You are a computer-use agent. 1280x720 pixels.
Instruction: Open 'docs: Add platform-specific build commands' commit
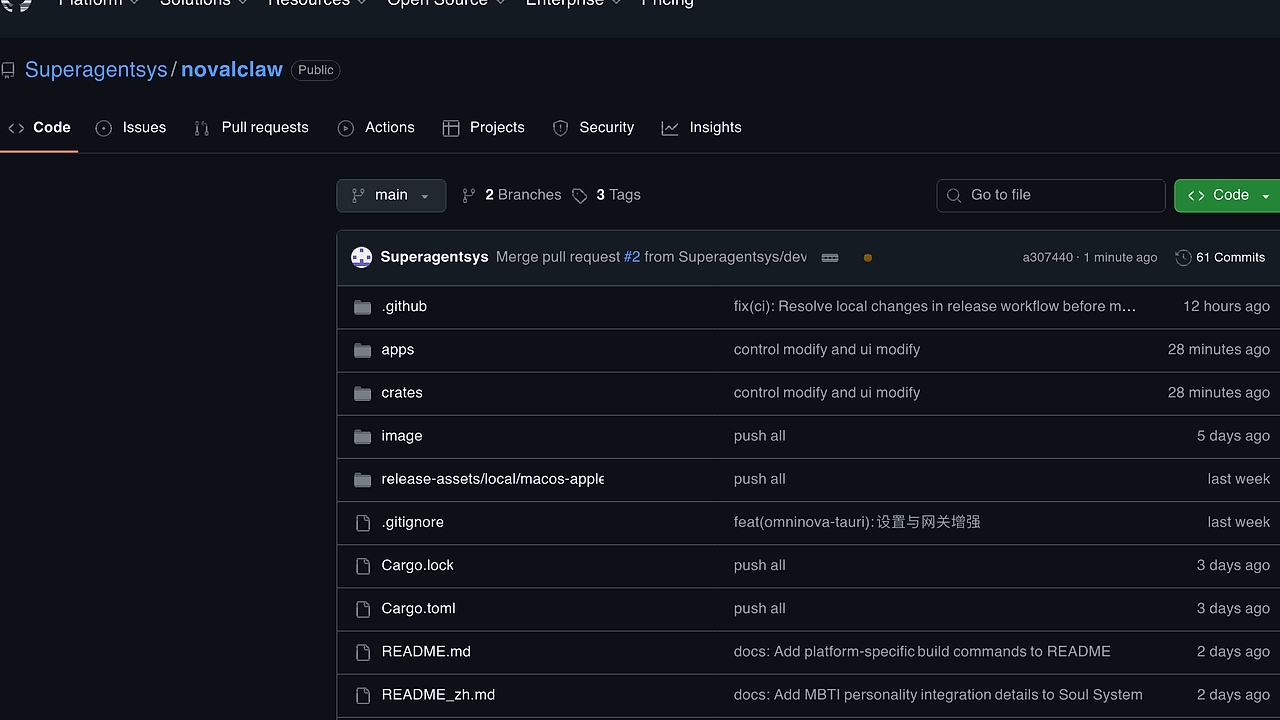click(x=922, y=651)
